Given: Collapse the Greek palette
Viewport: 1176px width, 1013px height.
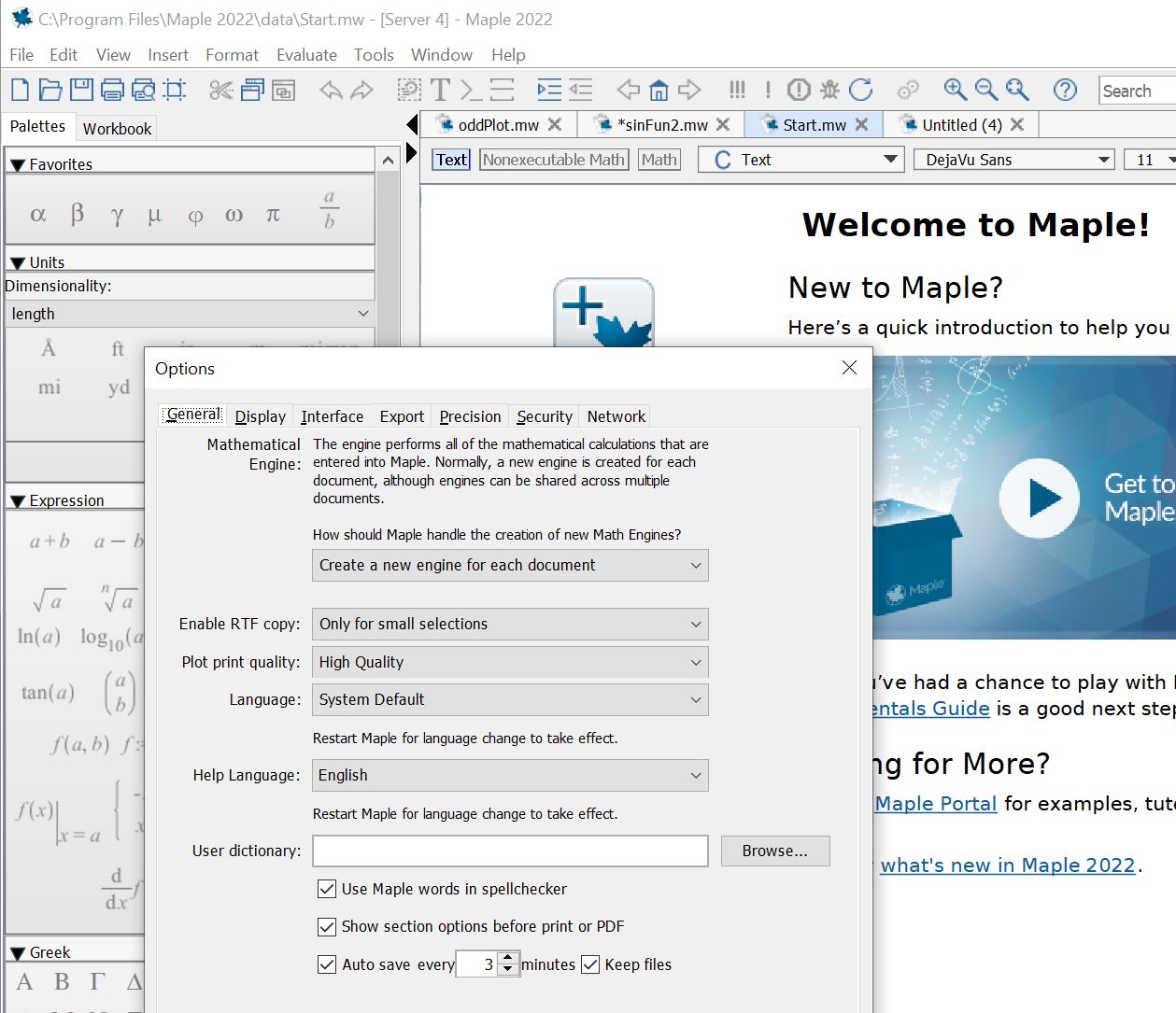Looking at the screenshot, I should [18, 953].
